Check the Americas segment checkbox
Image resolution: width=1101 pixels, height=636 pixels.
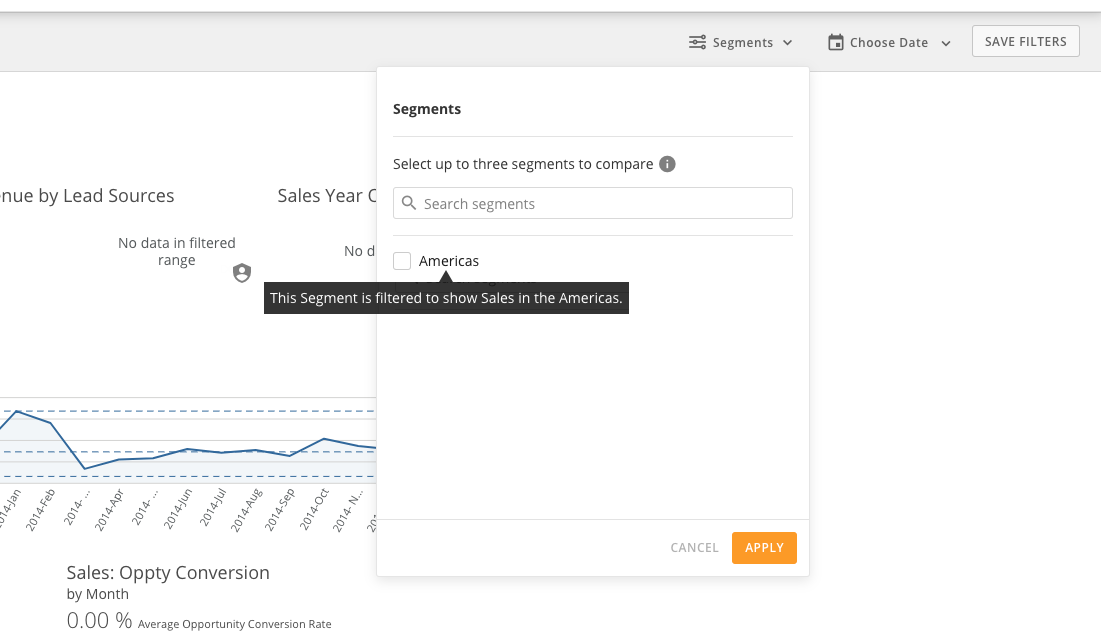402,260
